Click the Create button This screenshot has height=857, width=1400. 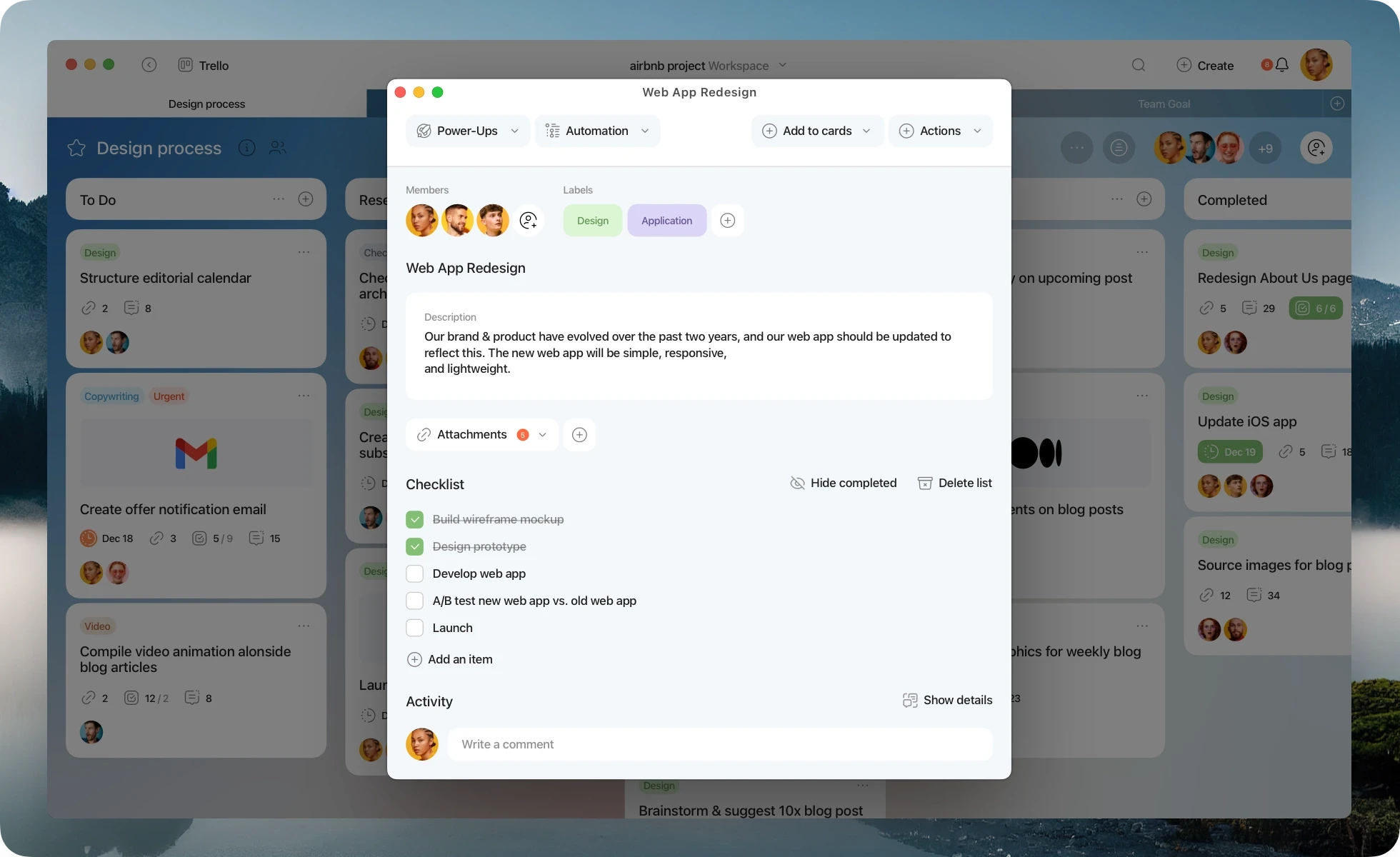(1205, 66)
